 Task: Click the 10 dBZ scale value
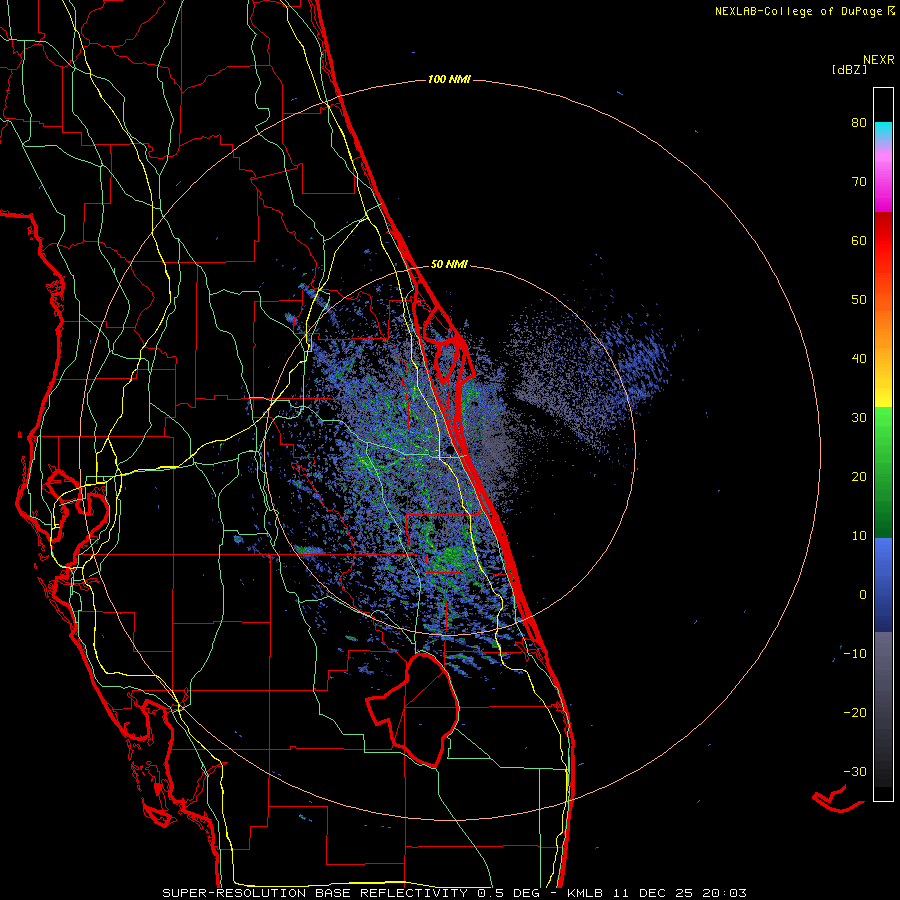pos(859,536)
